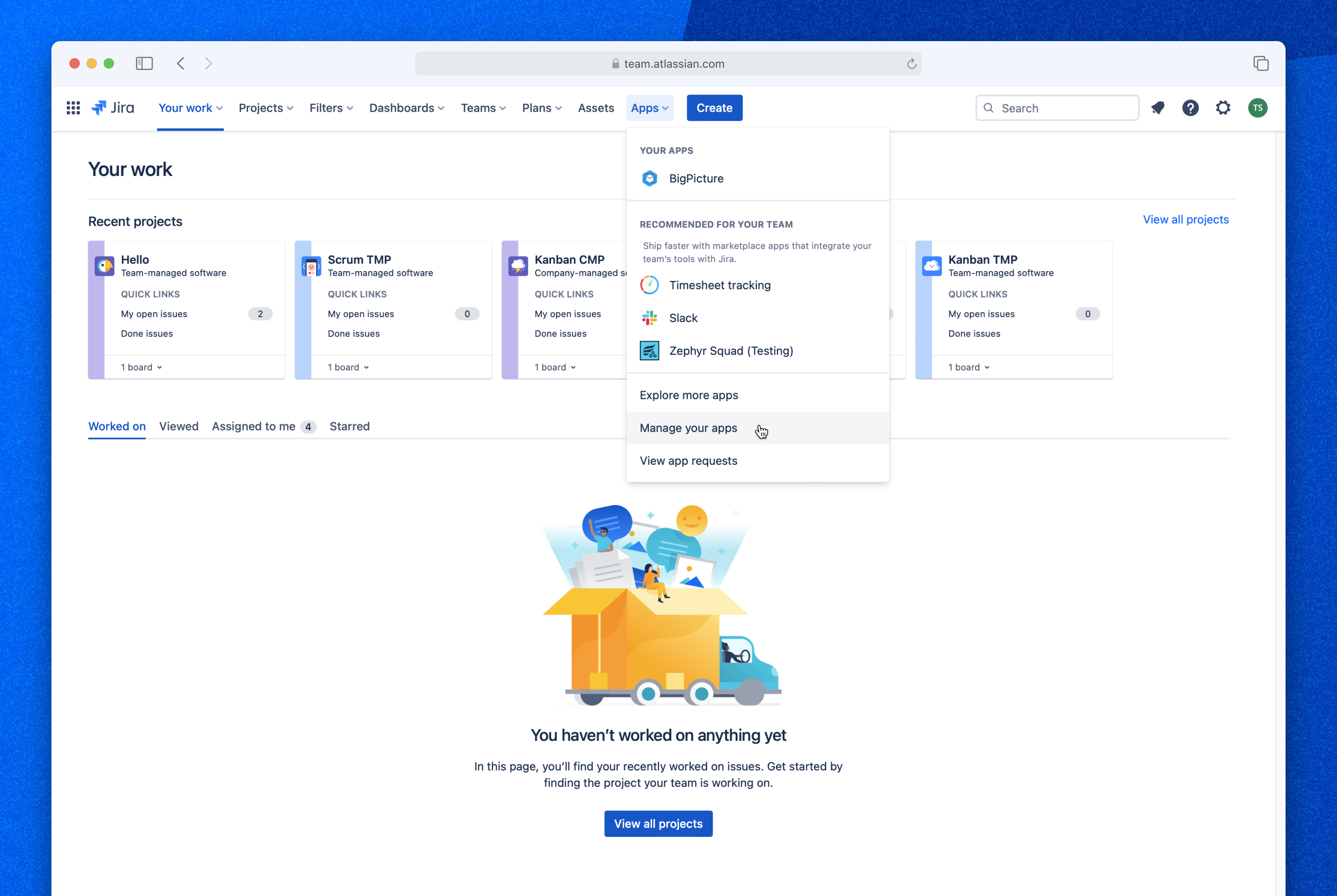
Task: Select the BigPicture app icon
Action: pos(649,178)
